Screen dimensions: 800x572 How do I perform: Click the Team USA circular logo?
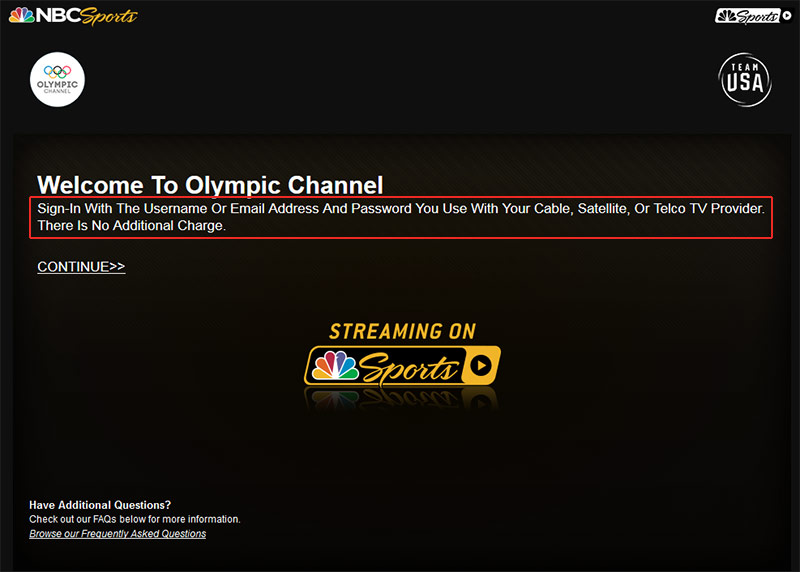coord(745,80)
